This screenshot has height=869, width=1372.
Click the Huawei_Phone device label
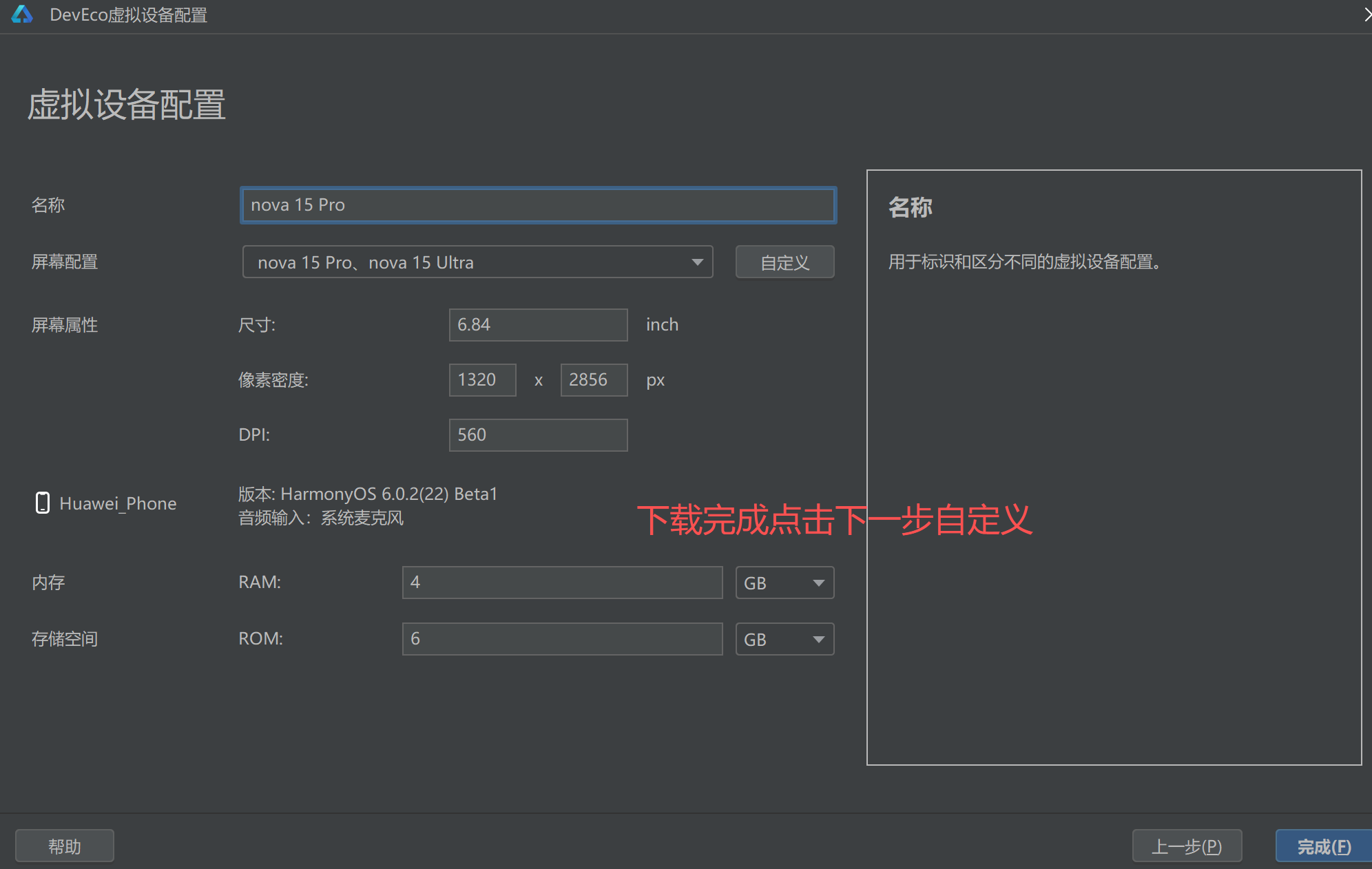[x=118, y=503]
